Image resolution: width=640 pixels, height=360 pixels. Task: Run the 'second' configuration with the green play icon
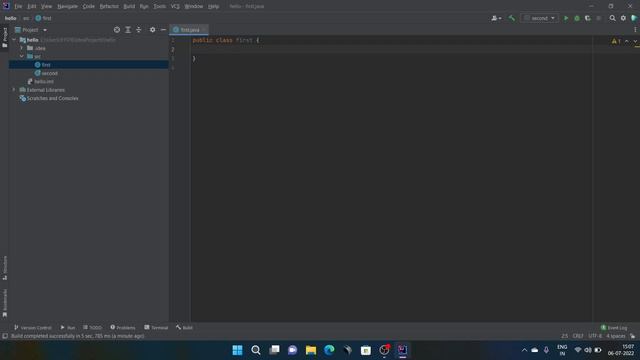(566, 18)
